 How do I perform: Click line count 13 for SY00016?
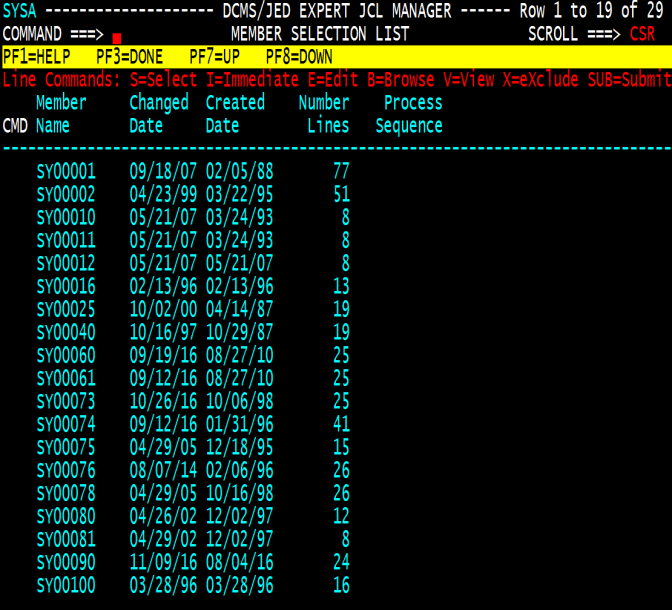pos(342,286)
